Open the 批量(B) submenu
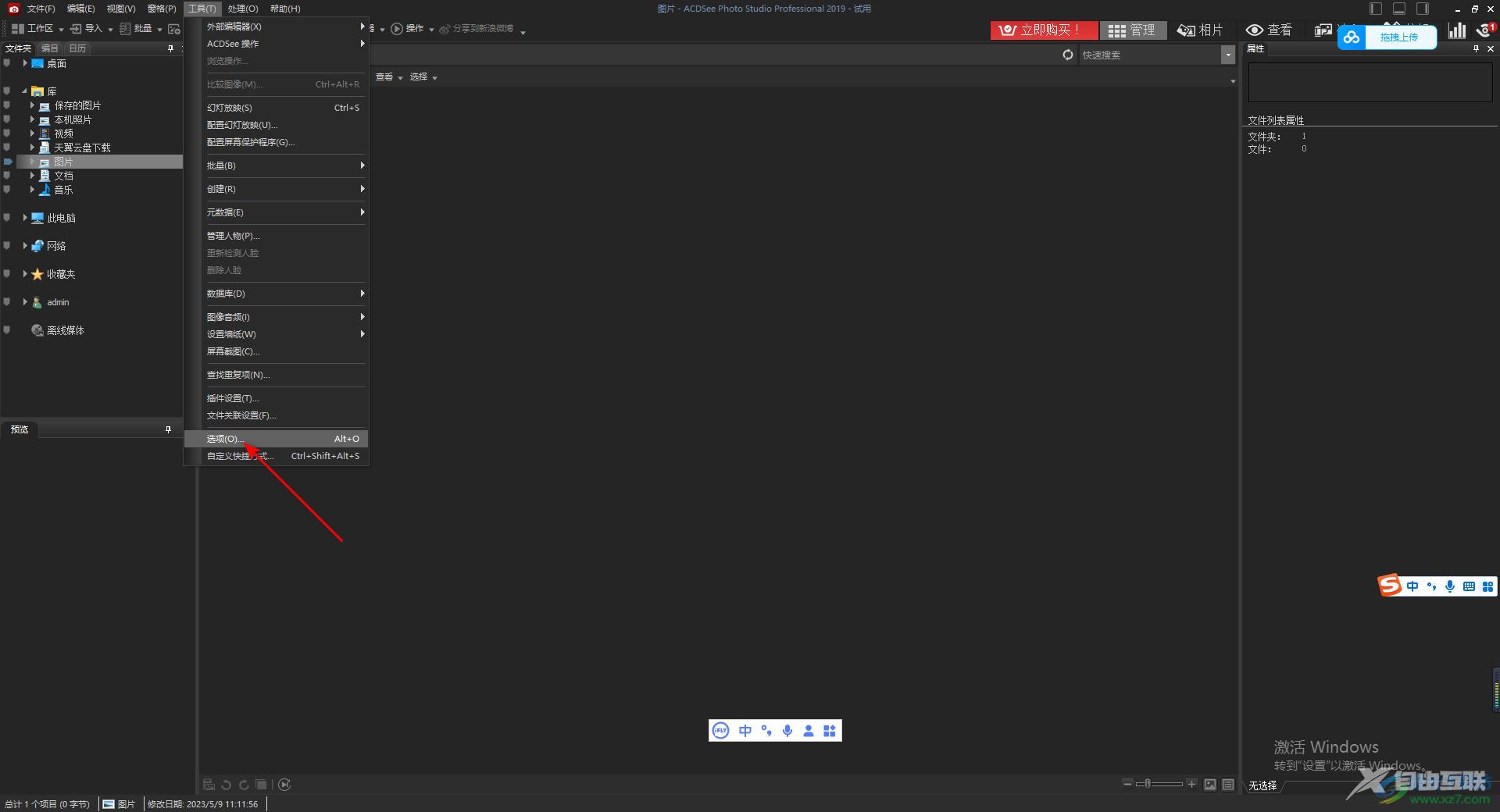This screenshot has height=812, width=1500. [276, 166]
